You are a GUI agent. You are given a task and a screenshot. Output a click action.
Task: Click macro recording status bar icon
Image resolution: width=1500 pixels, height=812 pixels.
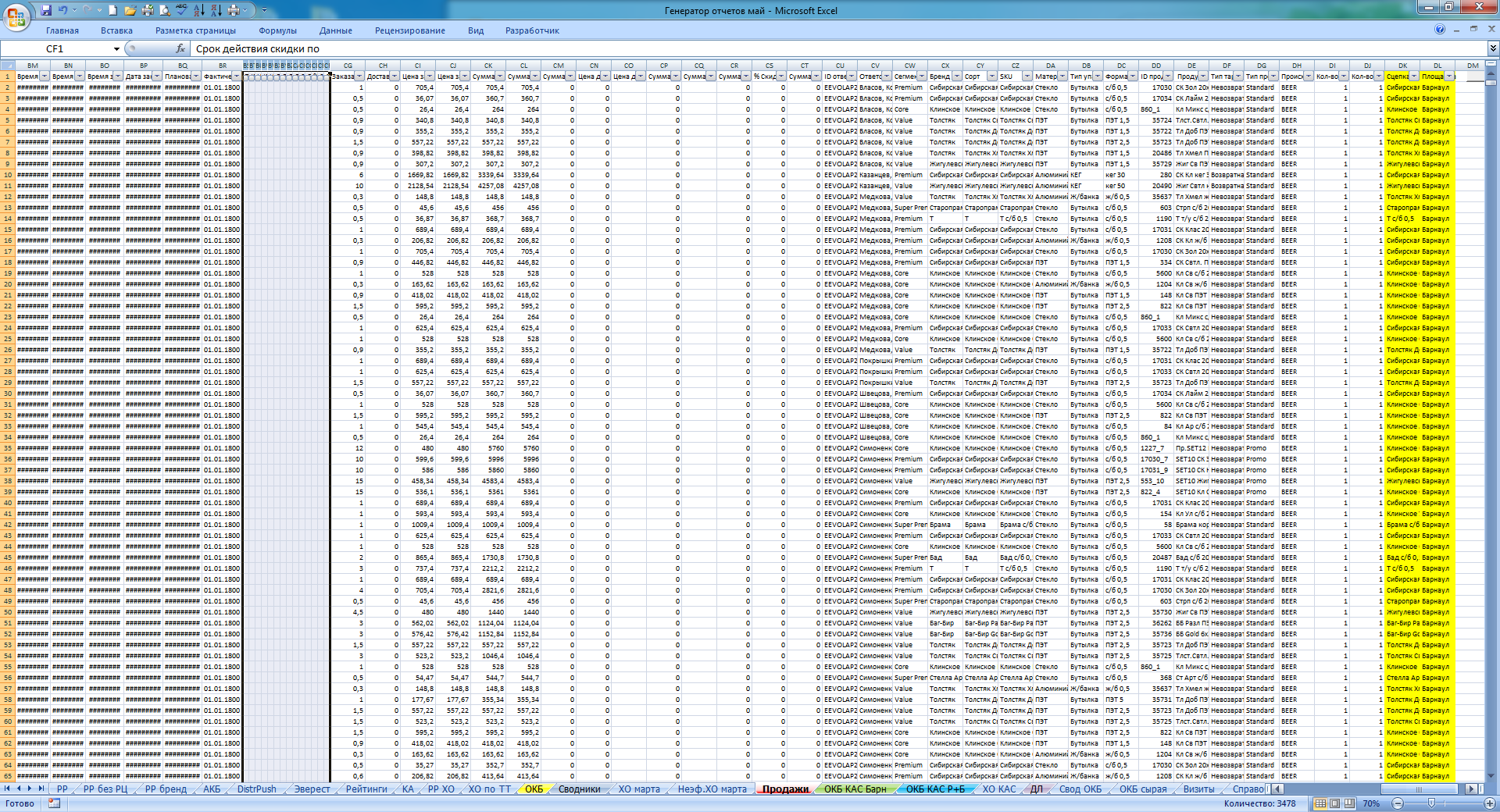pos(54,803)
